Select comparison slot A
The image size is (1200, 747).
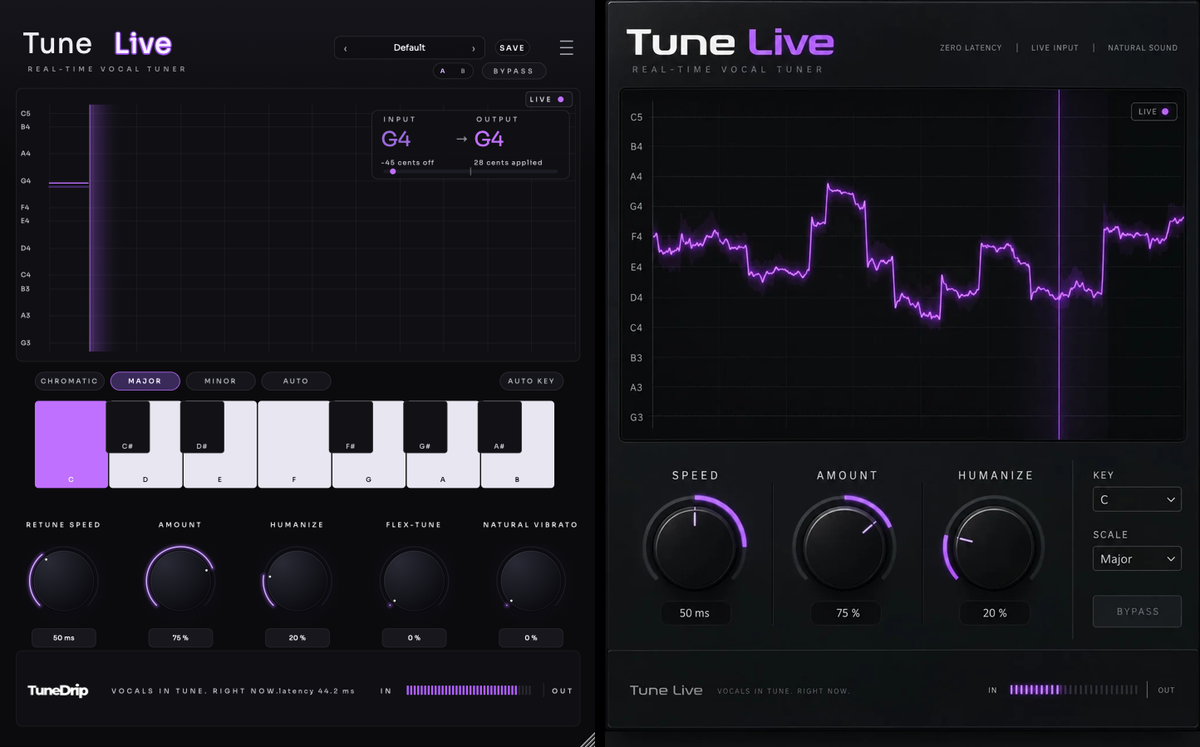click(x=443, y=71)
